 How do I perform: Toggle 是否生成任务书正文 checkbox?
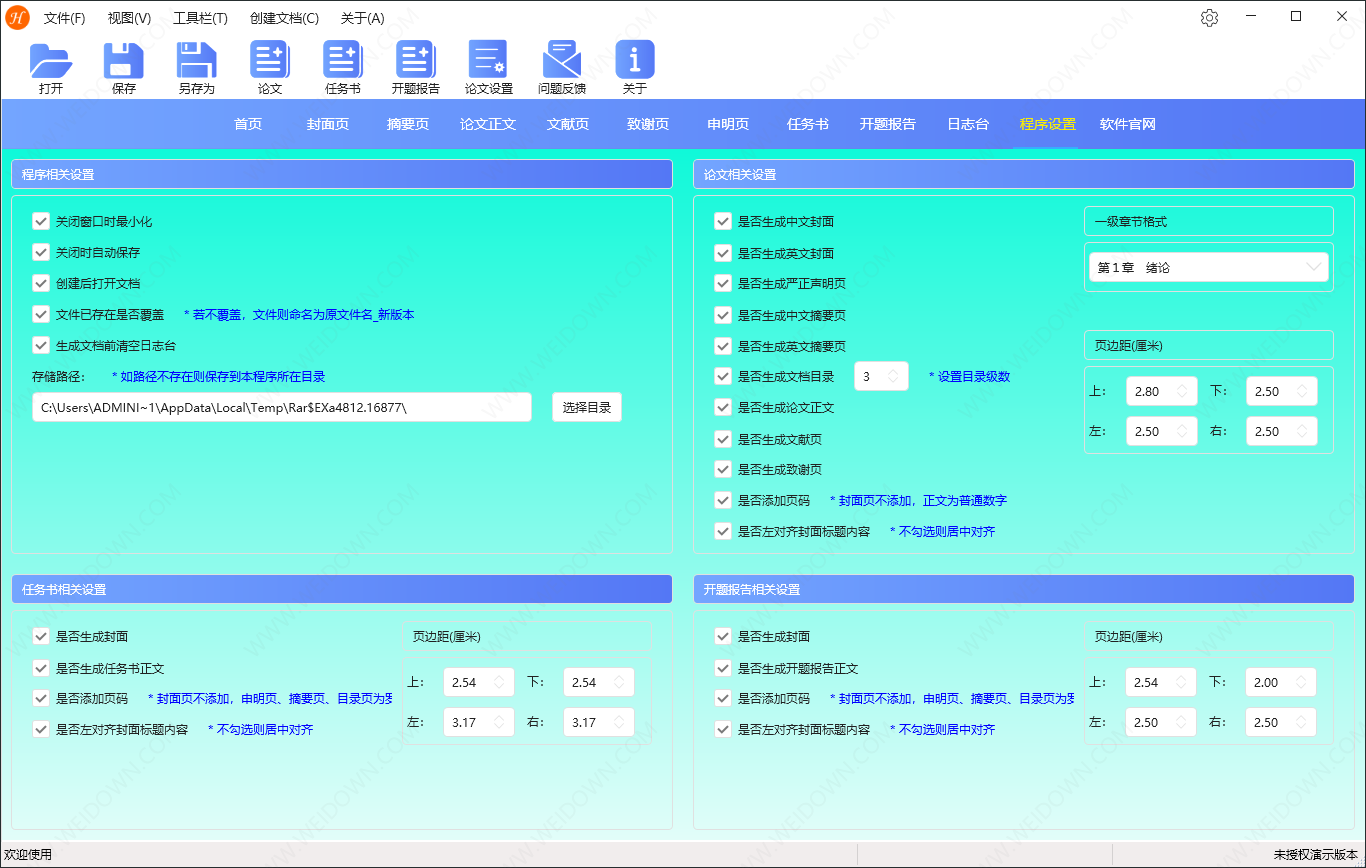41,668
